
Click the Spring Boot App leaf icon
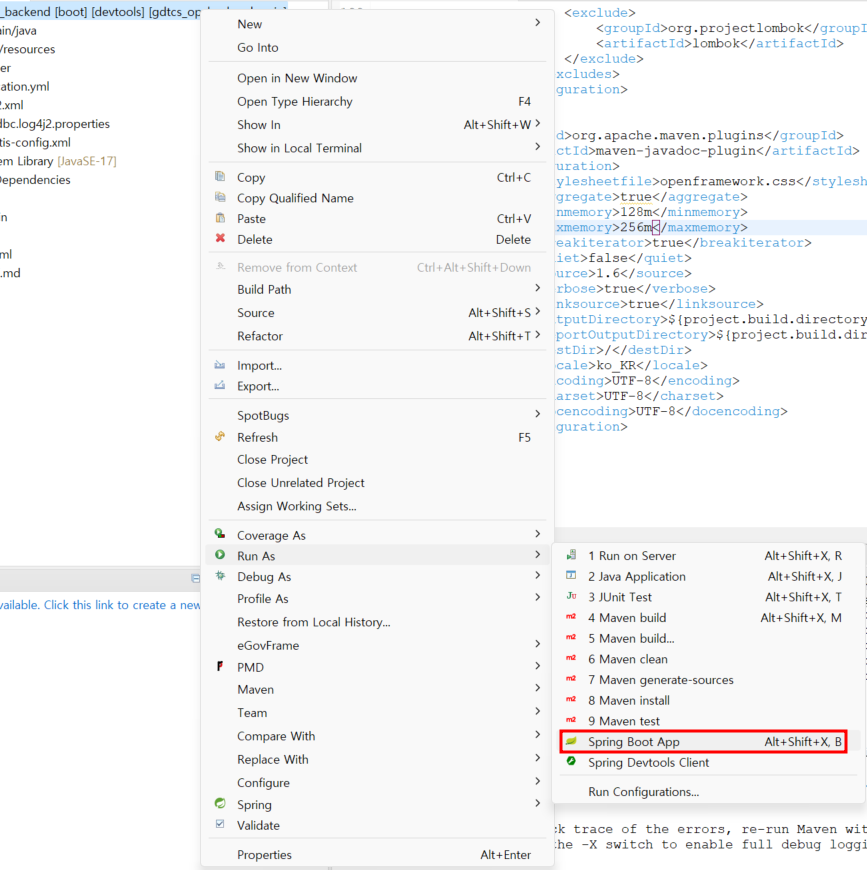pos(571,741)
